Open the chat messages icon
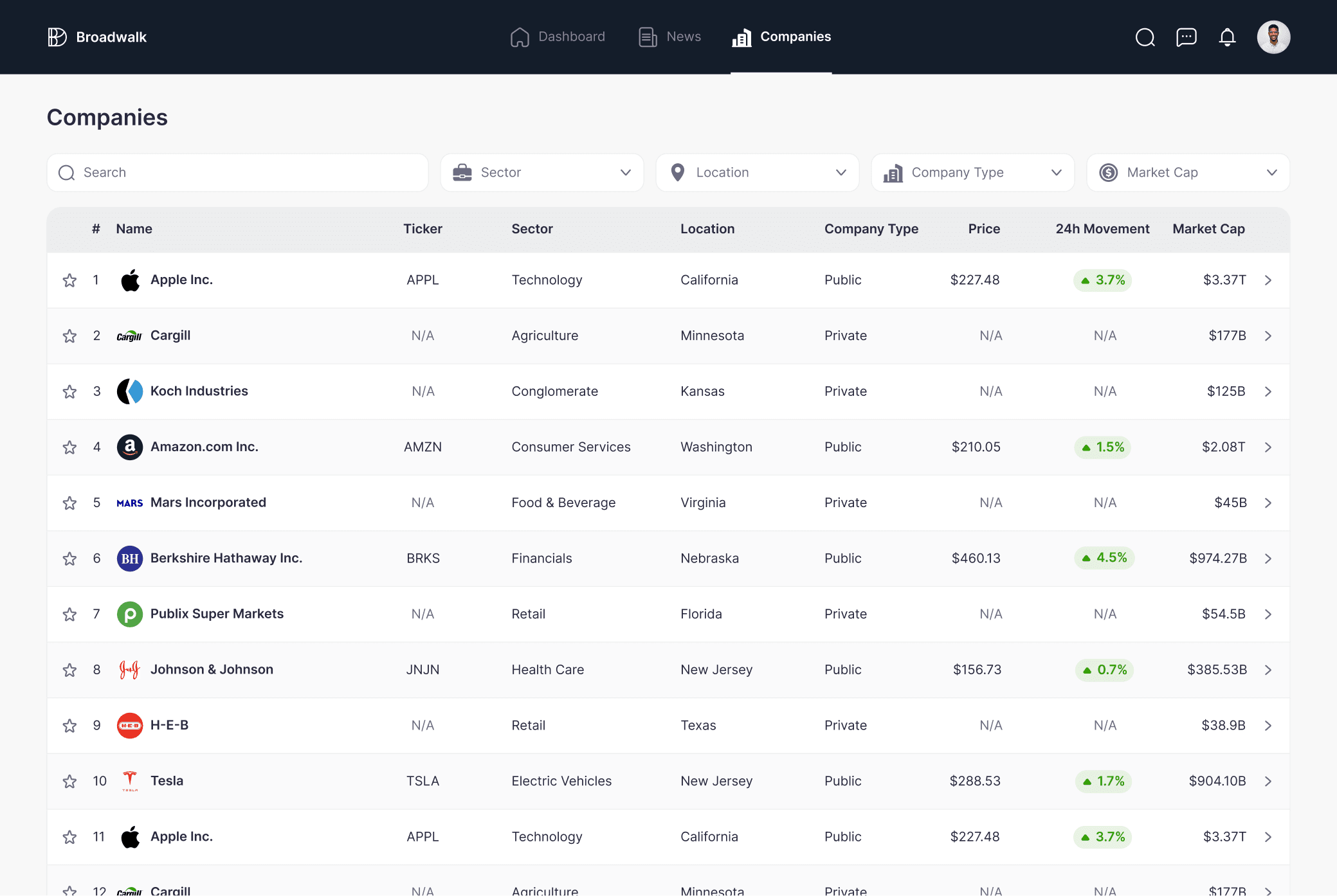The width and height of the screenshot is (1337, 896). point(1186,37)
